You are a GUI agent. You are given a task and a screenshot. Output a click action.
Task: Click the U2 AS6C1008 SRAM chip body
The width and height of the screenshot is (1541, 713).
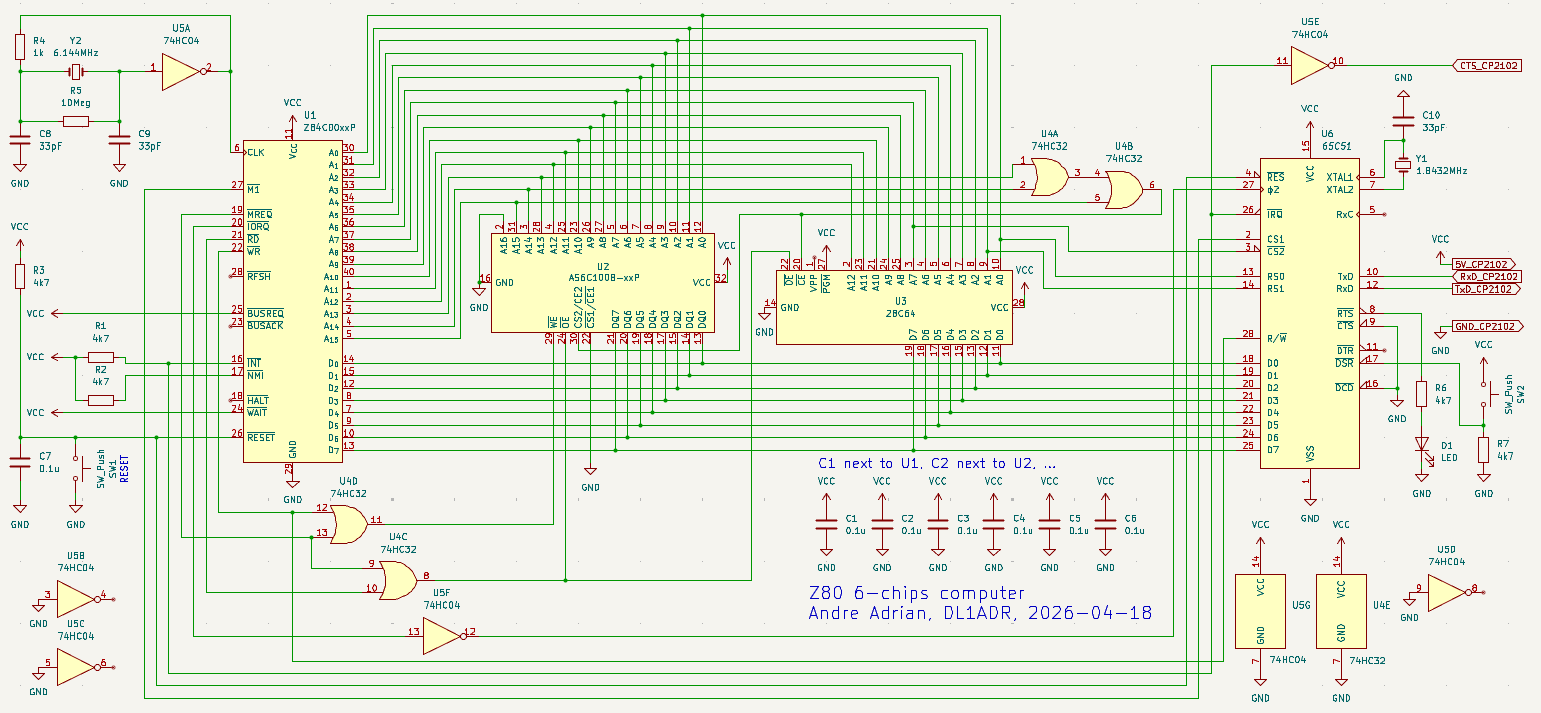pyautogui.click(x=602, y=290)
